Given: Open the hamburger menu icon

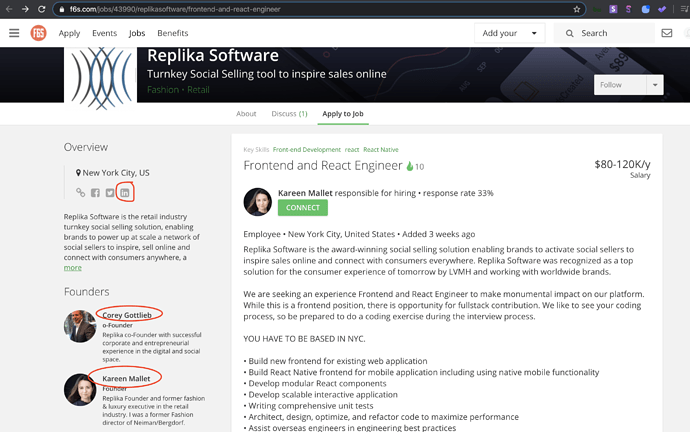Looking at the screenshot, I should point(14,33).
